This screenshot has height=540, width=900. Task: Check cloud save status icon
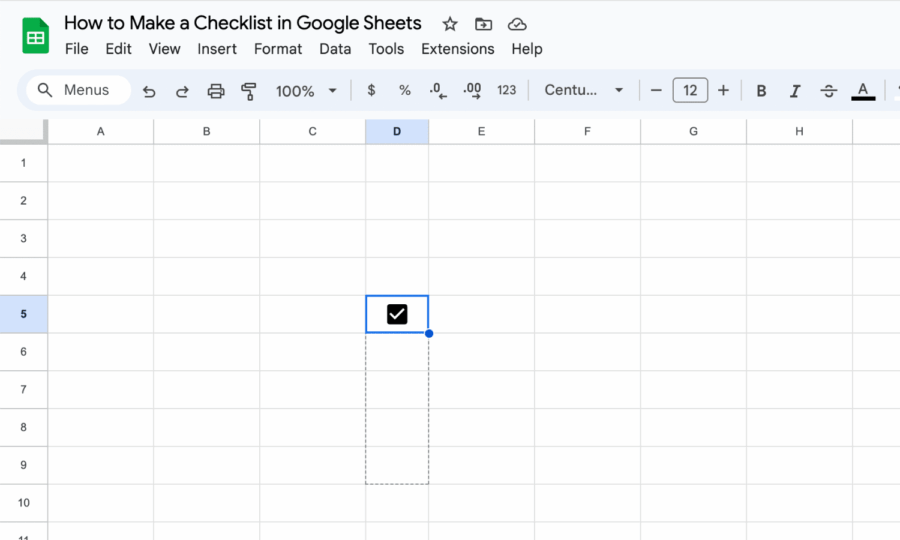(517, 24)
